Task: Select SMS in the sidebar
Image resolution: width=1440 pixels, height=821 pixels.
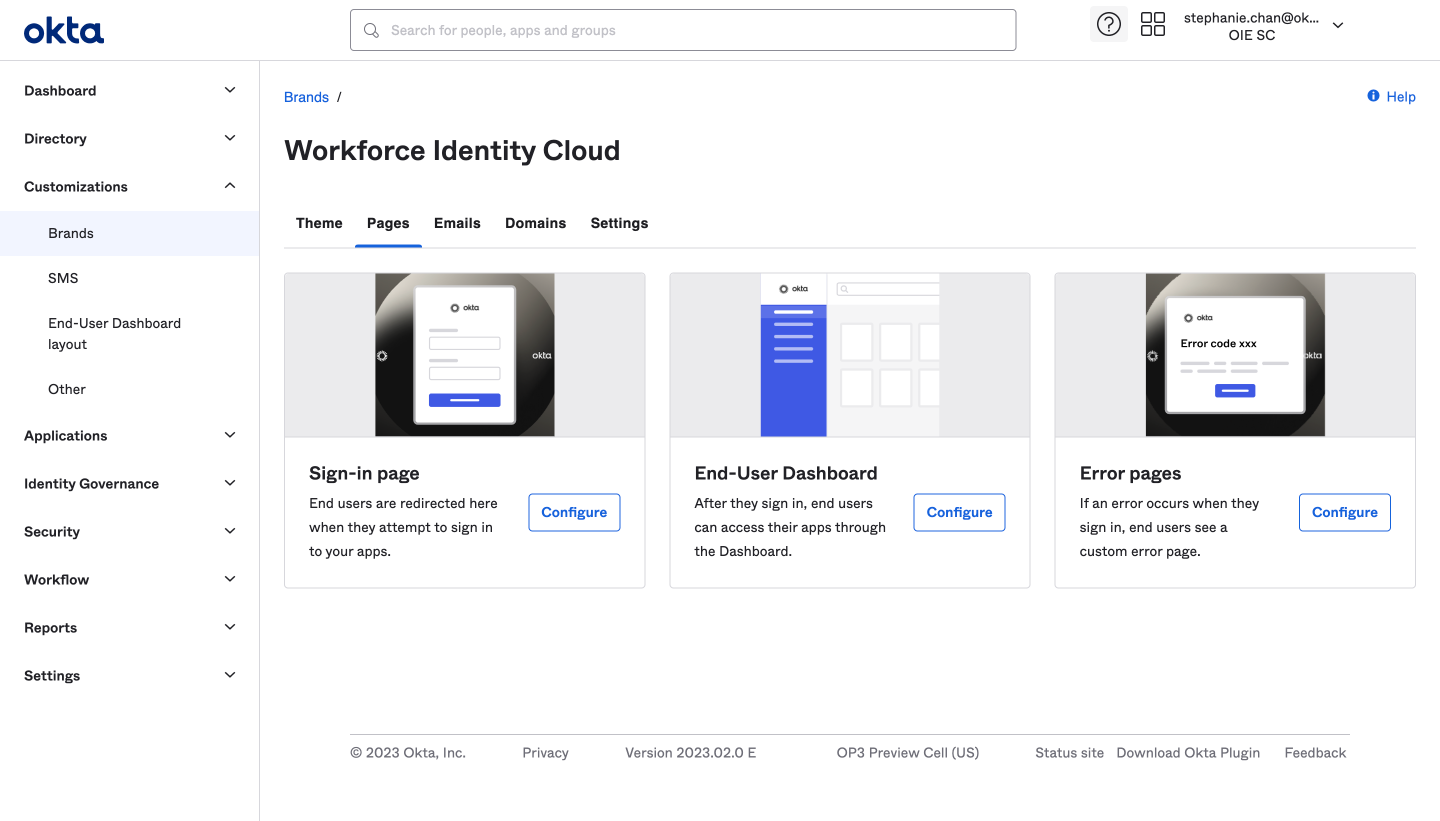Action: (x=130, y=278)
